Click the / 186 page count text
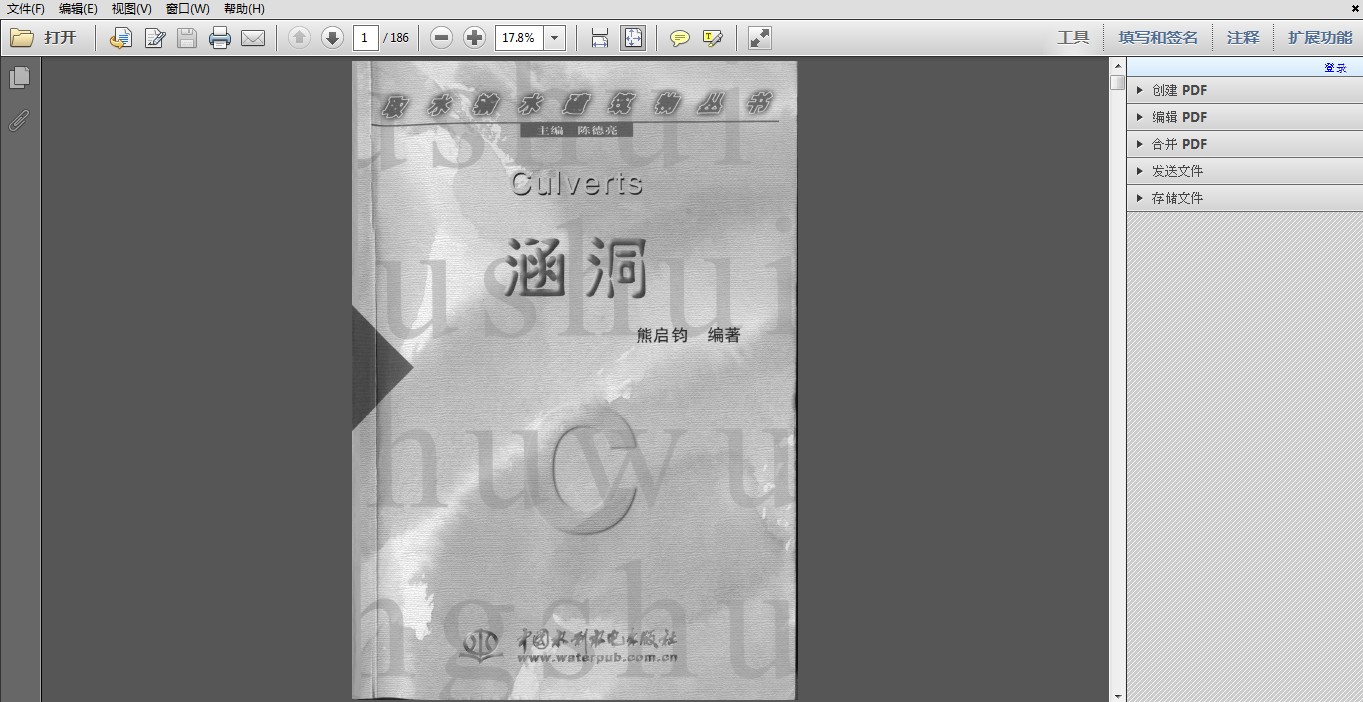The width and height of the screenshot is (1363, 702). coord(396,38)
